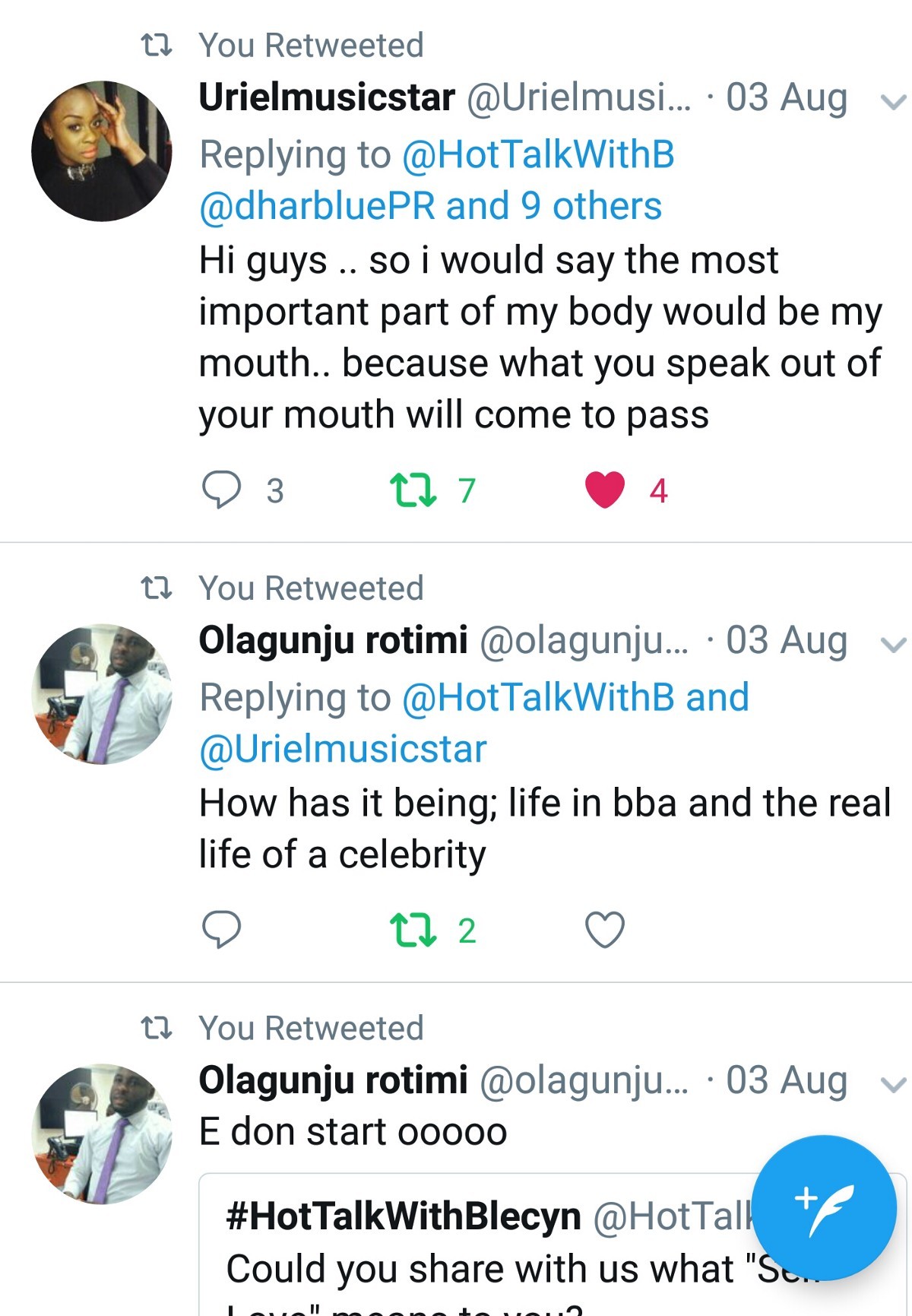The width and height of the screenshot is (912, 1316).
Task: Click the Urielmusicstar display name
Action: [x=327, y=97]
